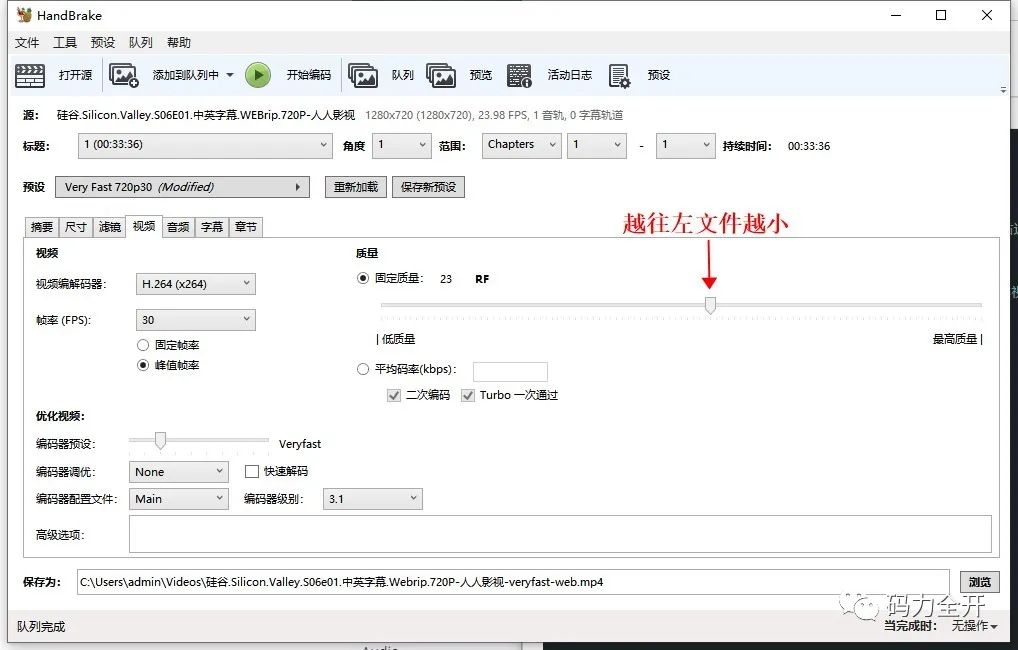Click the RF quality slider handle
1018x650 pixels.
click(710, 305)
